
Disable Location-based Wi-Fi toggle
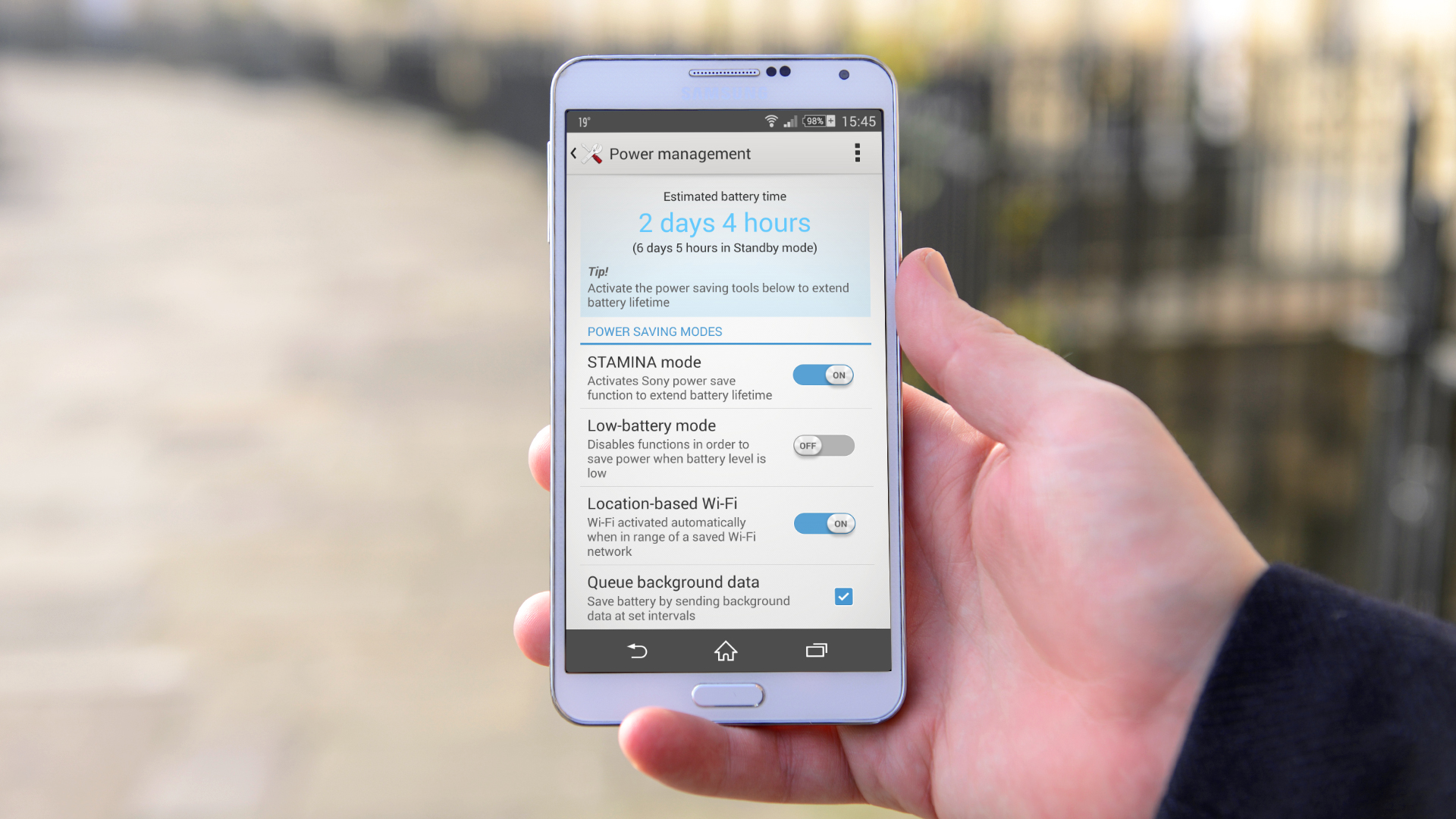tap(822, 523)
